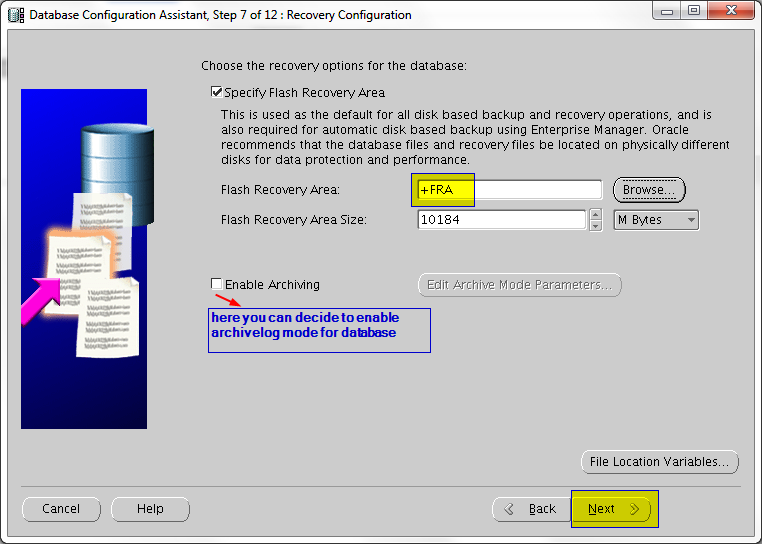Proceed with the Next button
The image size is (762, 544).
click(x=613, y=509)
